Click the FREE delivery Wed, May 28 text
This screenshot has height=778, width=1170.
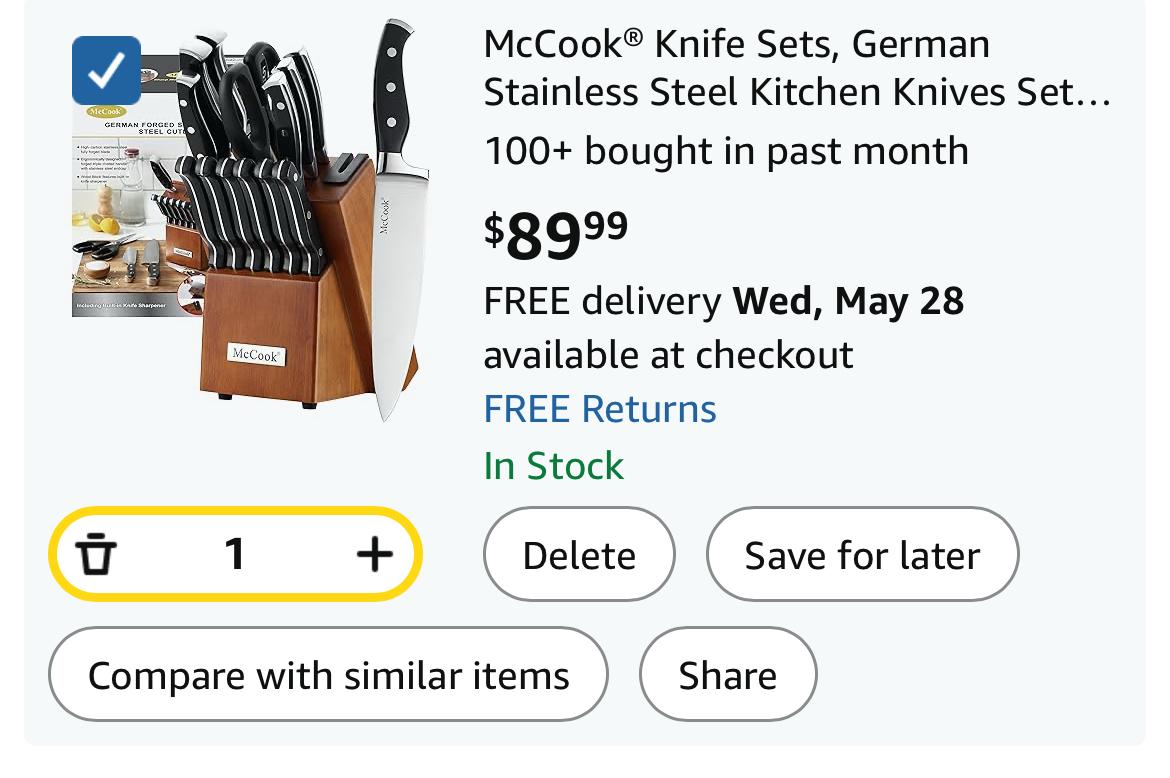click(723, 300)
